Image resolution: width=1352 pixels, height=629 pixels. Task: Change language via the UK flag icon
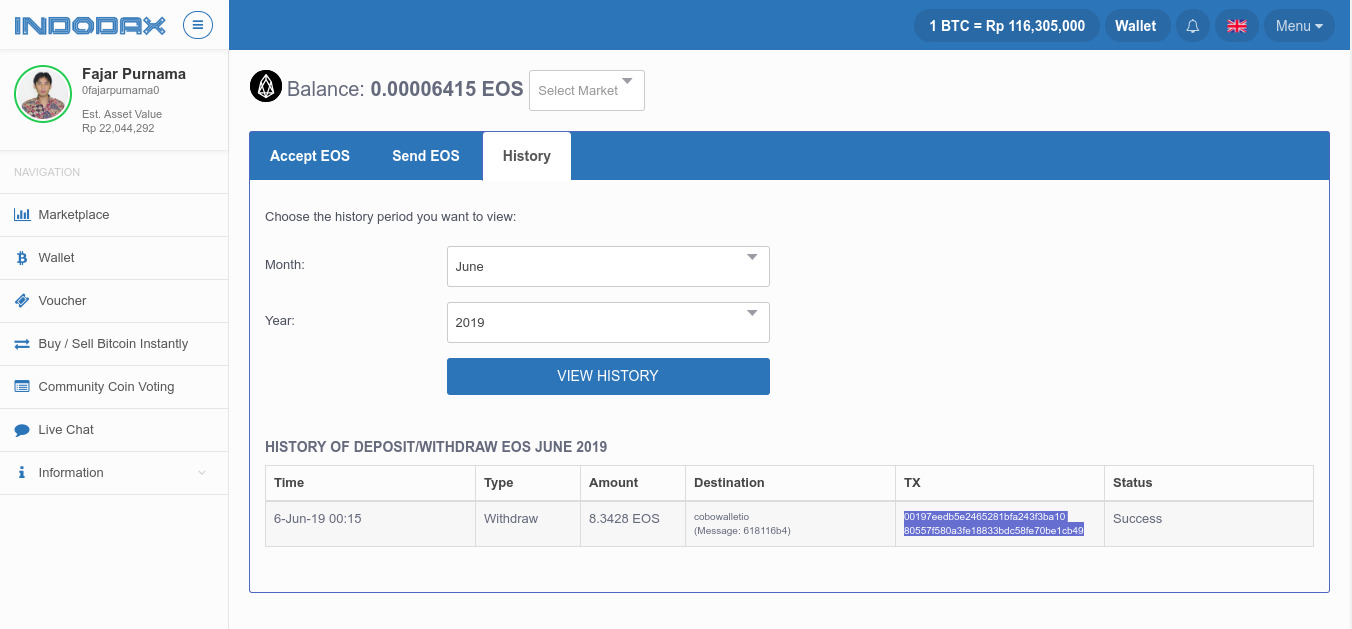coord(1237,26)
